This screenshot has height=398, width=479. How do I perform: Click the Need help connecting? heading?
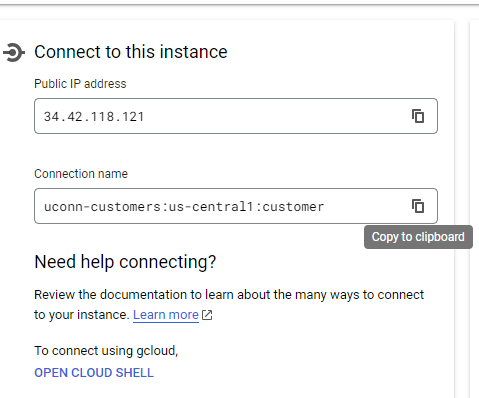[125, 262]
